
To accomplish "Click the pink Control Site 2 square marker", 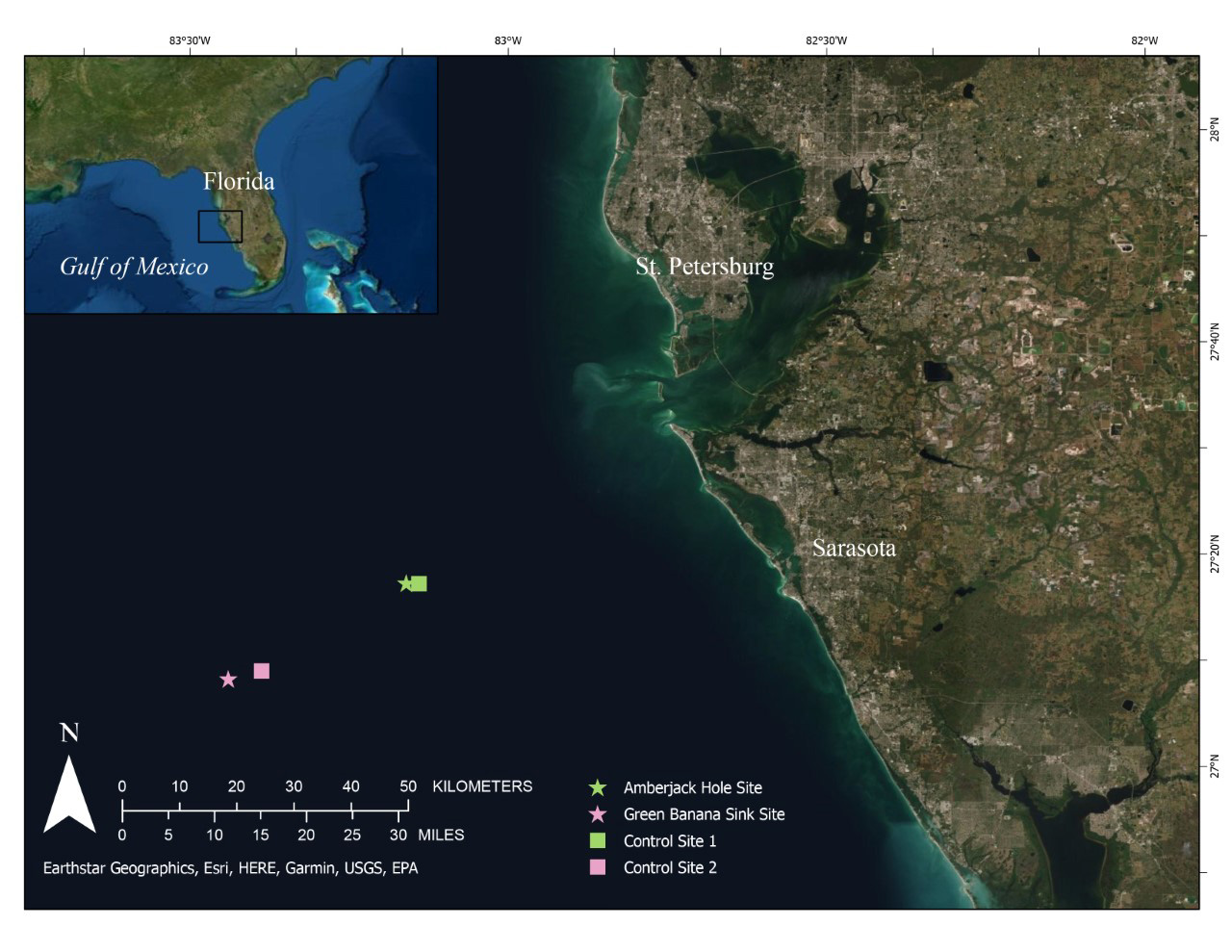I will click(x=262, y=670).
